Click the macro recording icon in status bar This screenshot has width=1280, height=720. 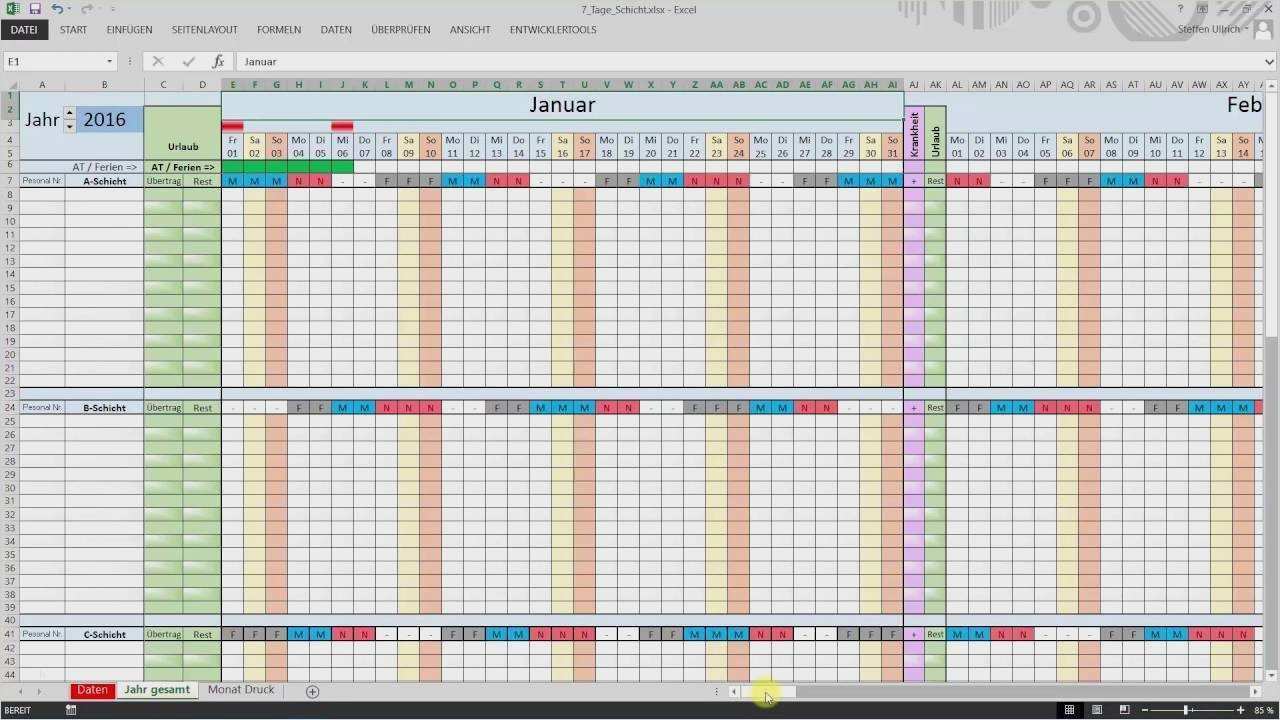[71, 710]
